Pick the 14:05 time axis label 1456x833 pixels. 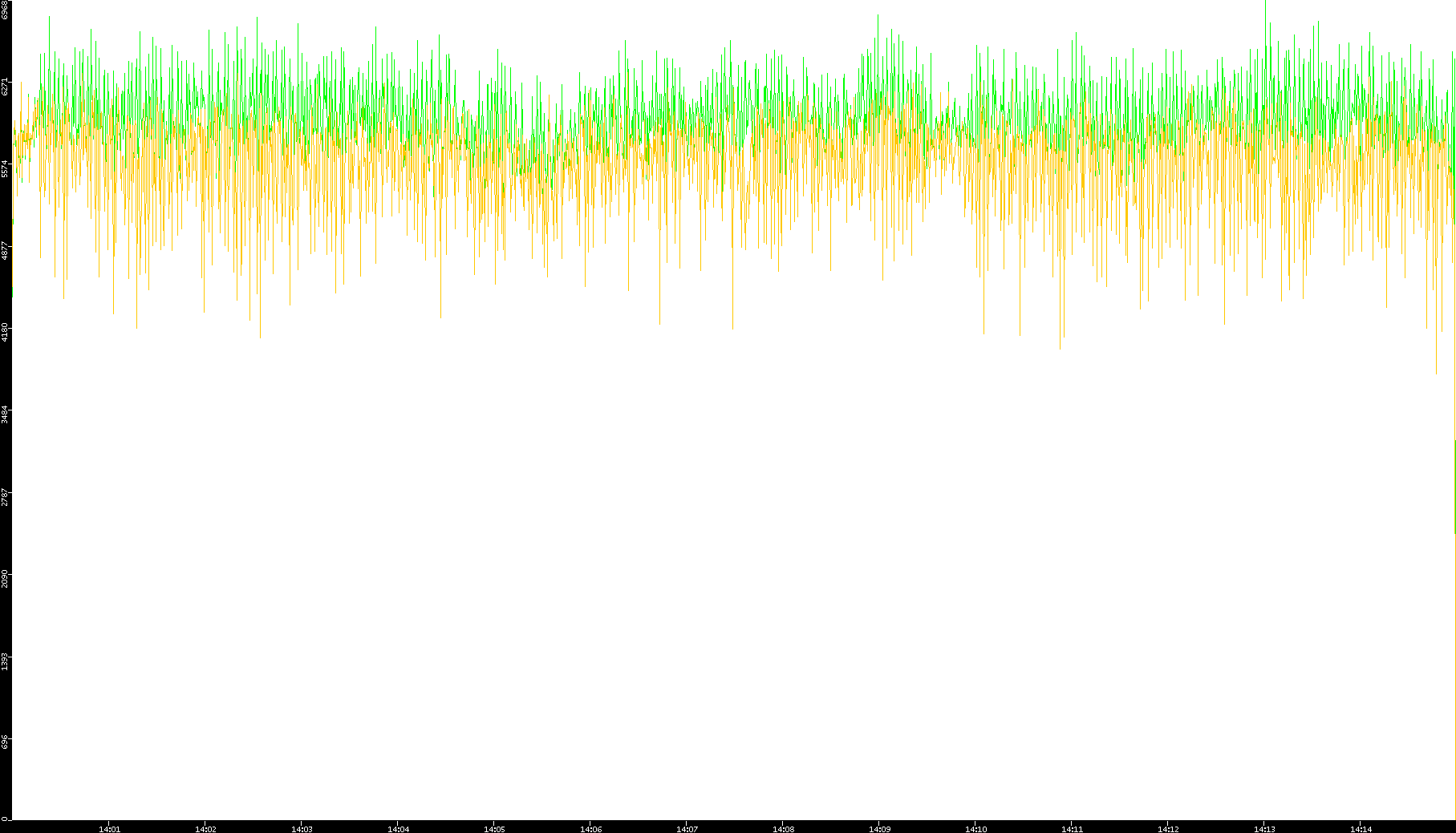tap(494, 829)
